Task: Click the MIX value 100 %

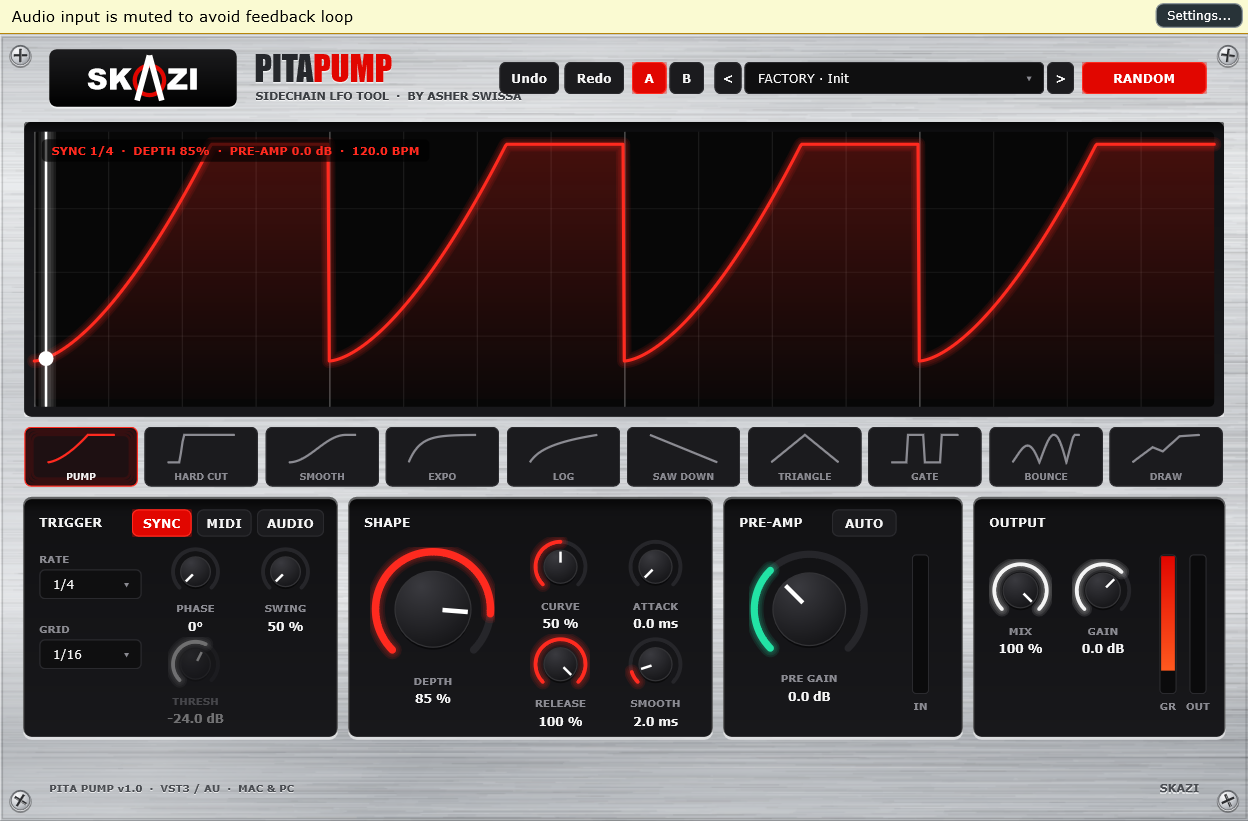Action: pyautogui.click(x=1020, y=648)
